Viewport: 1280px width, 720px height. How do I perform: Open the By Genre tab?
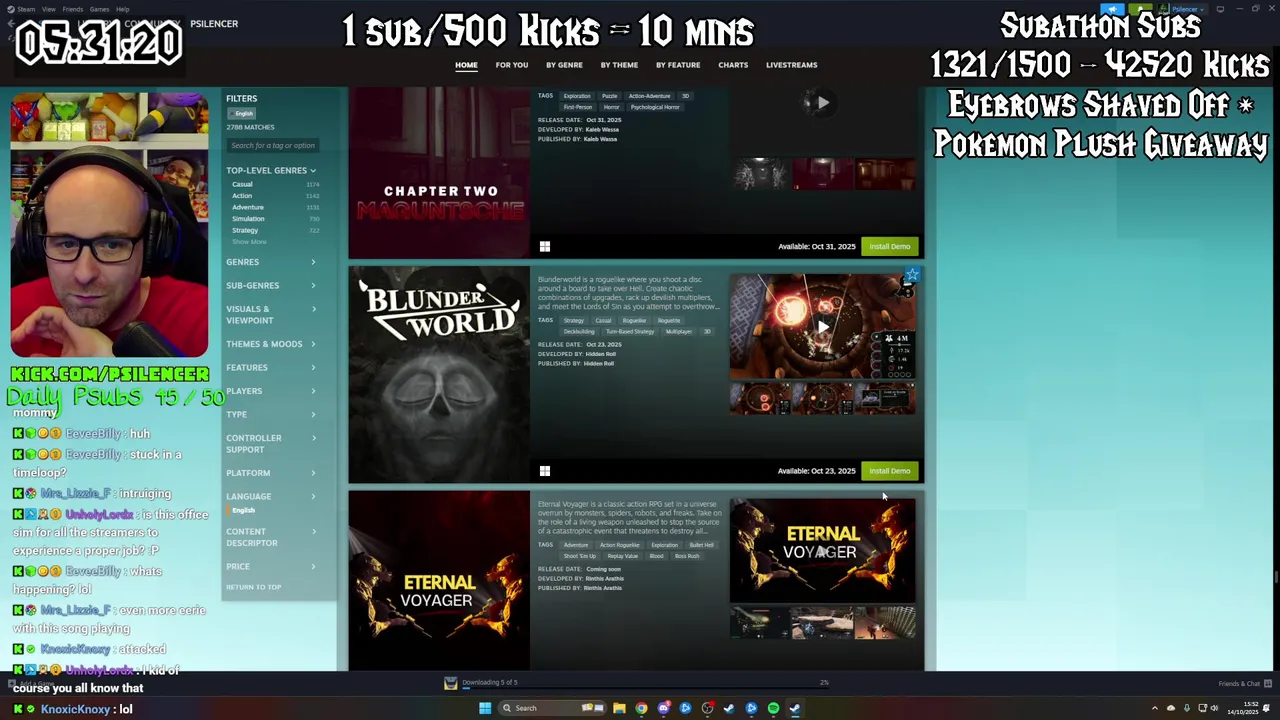[x=564, y=65]
